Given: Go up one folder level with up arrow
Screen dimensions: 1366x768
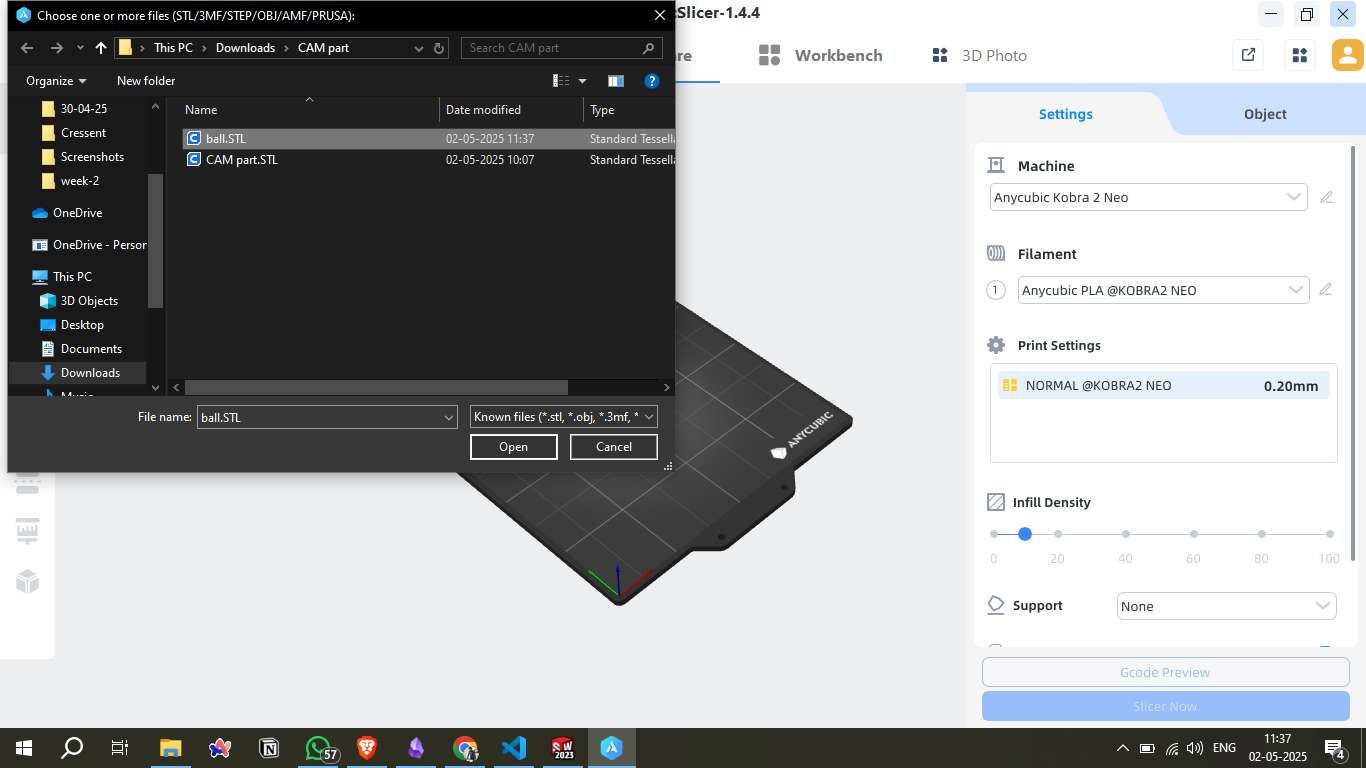Looking at the screenshot, I should (x=101, y=48).
